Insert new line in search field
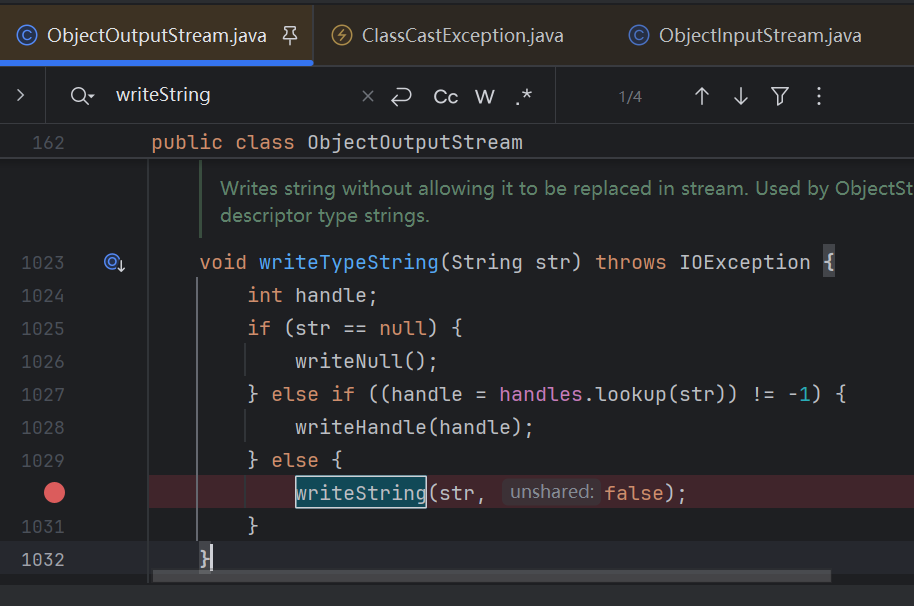The image size is (914, 606). pyautogui.click(x=401, y=96)
